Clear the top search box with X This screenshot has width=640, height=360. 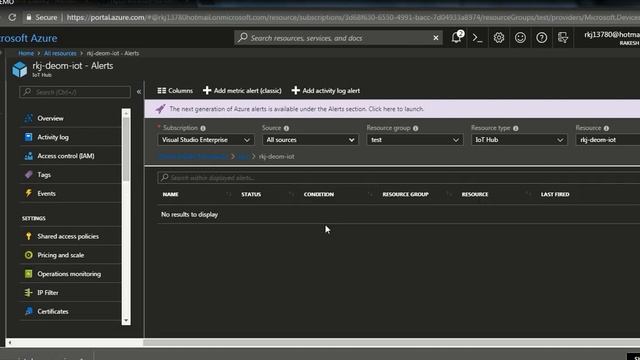[436, 38]
